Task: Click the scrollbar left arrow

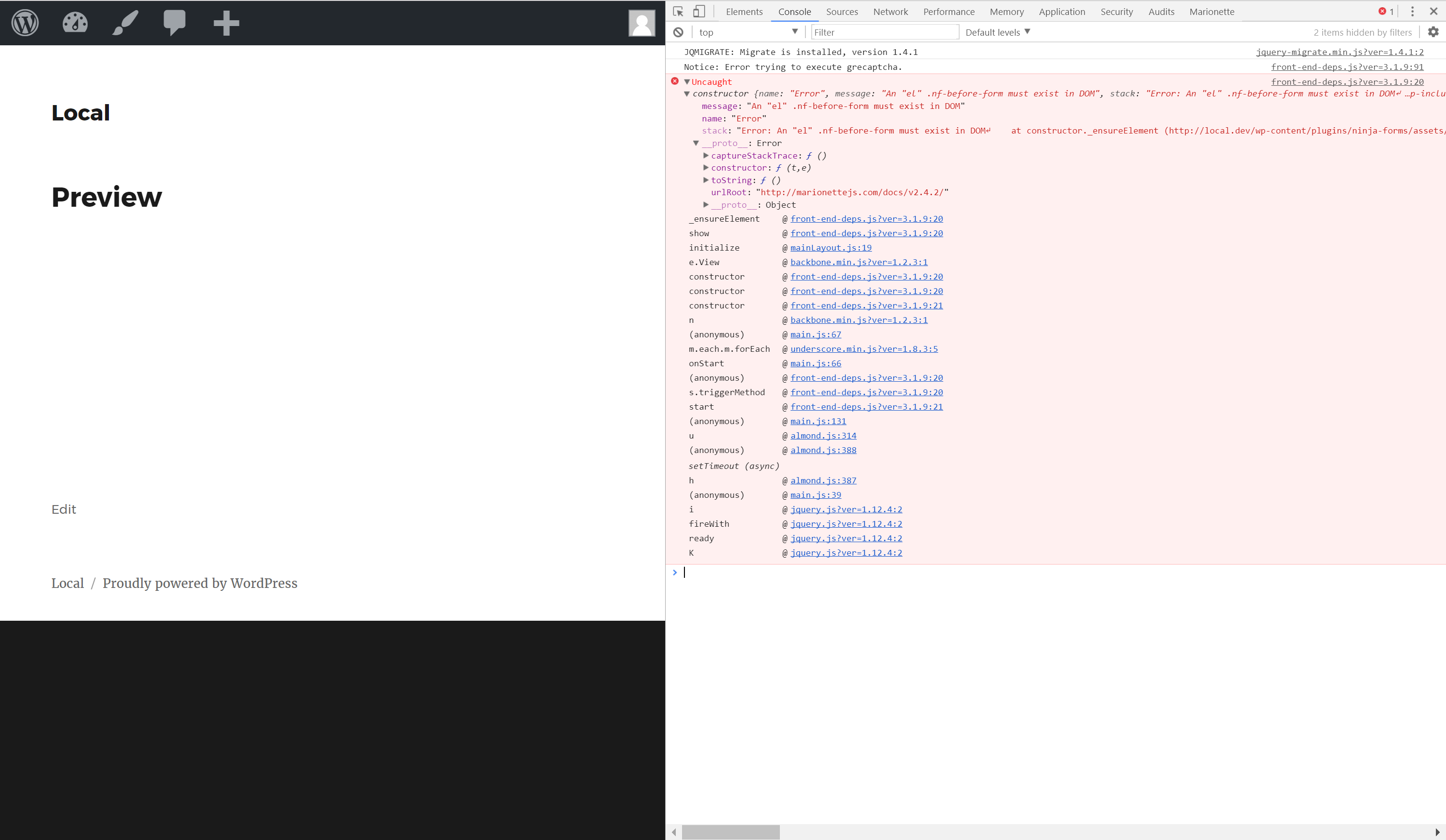Action: click(x=674, y=832)
